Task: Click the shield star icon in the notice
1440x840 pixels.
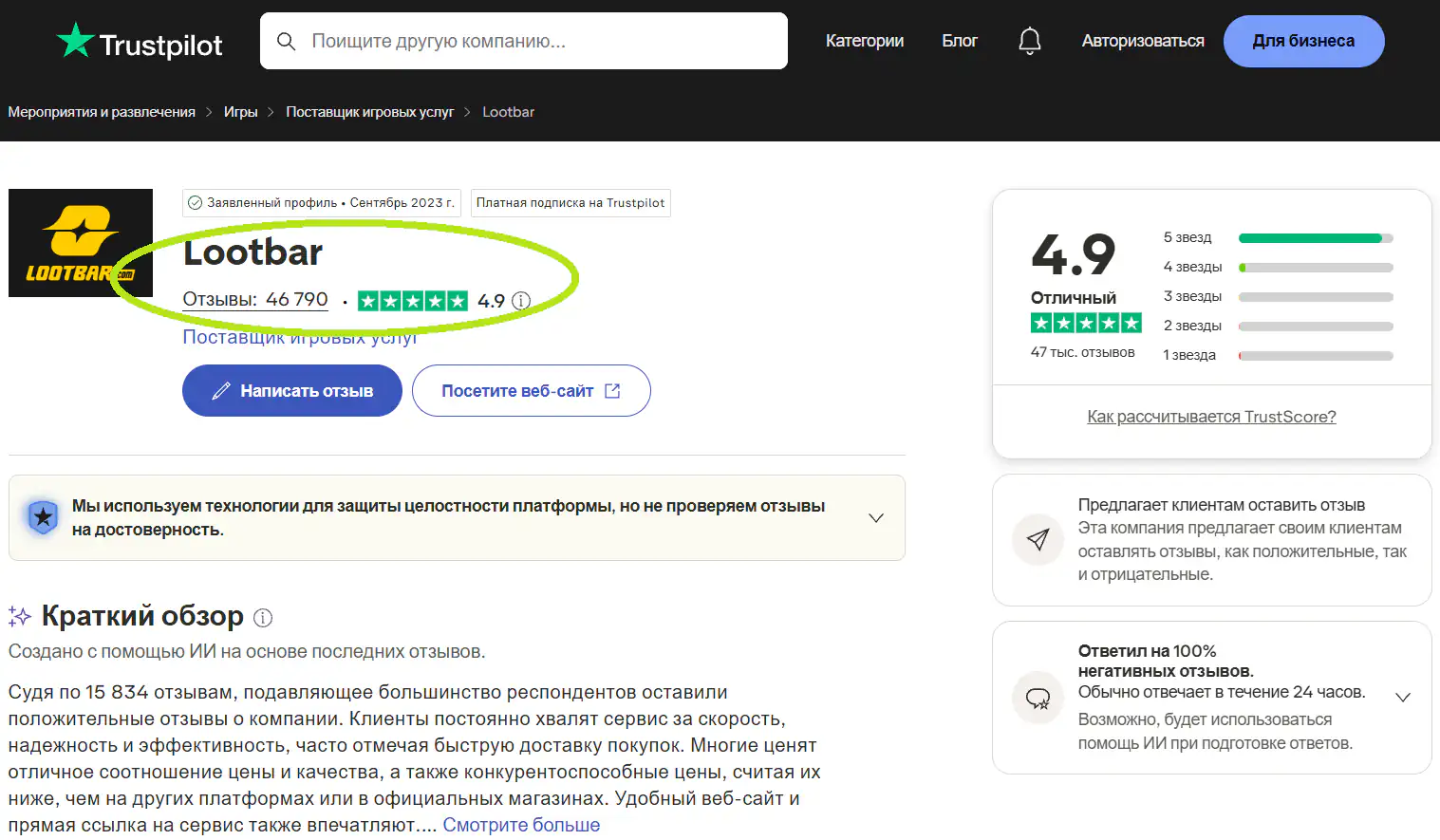Action: tap(43, 517)
